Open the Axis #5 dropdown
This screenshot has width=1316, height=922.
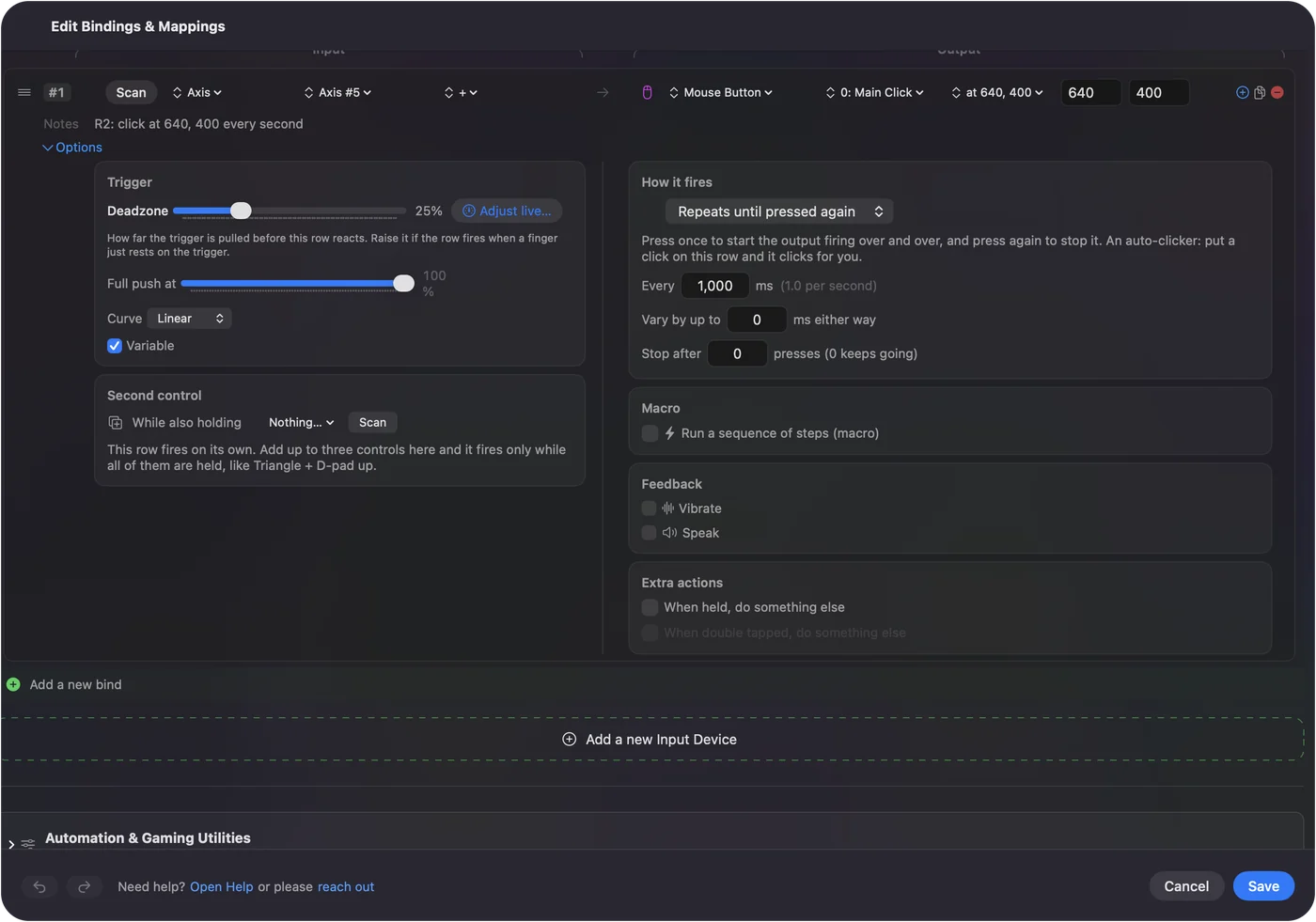[x=337, y=92]
